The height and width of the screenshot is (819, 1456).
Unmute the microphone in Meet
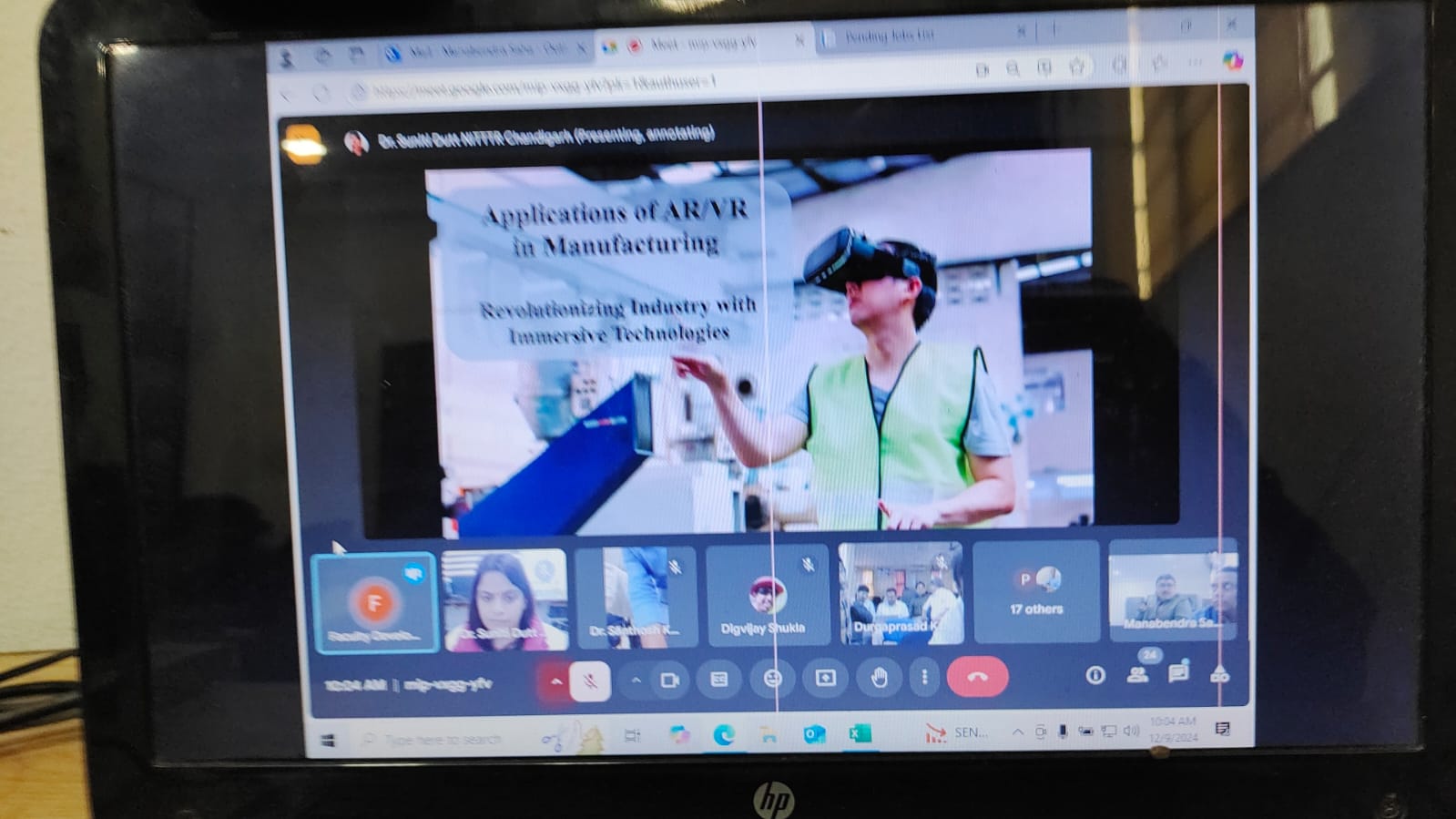click(x=590, y=681)
